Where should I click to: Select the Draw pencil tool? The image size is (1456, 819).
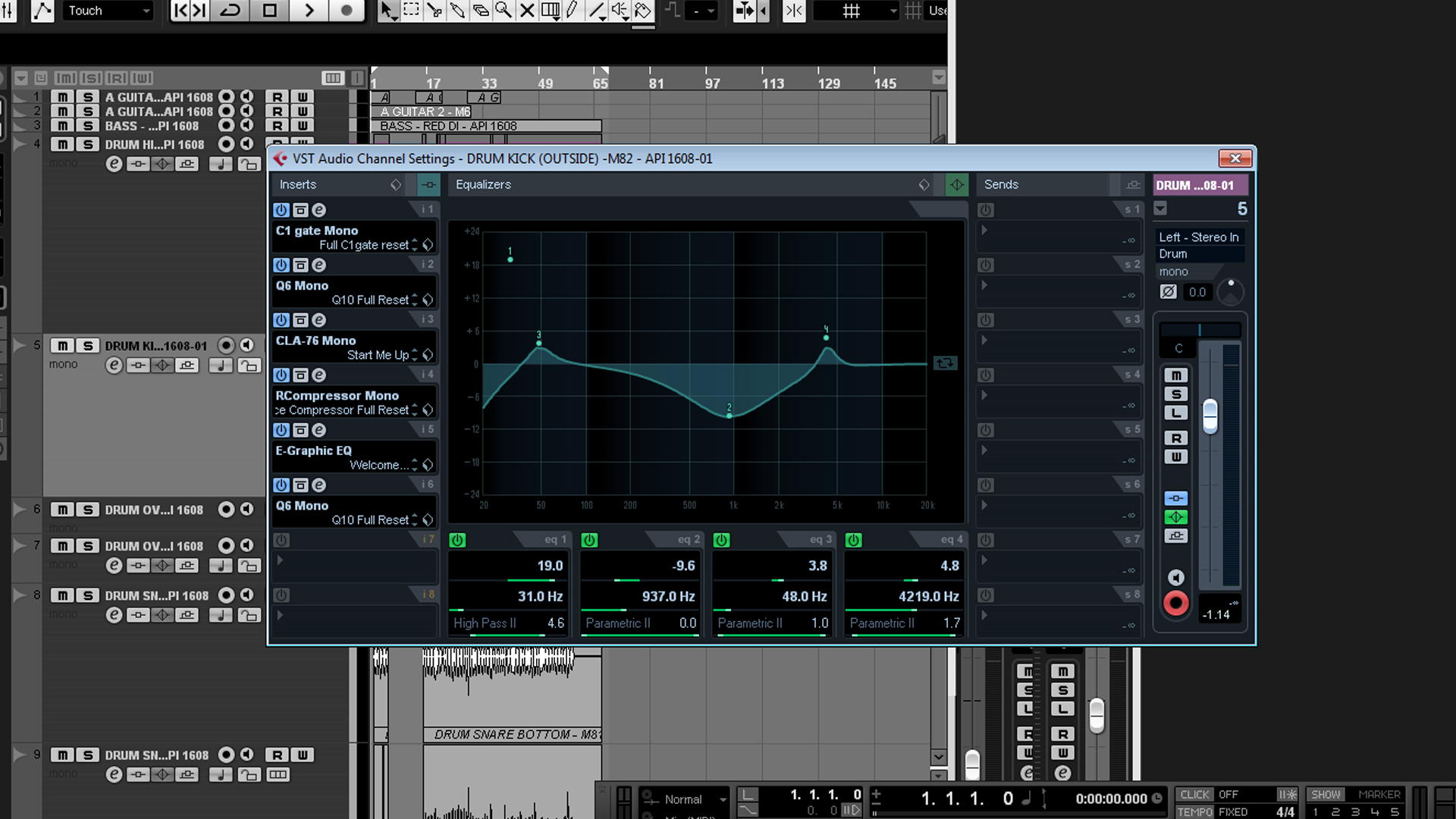click(x=573, y=11)
